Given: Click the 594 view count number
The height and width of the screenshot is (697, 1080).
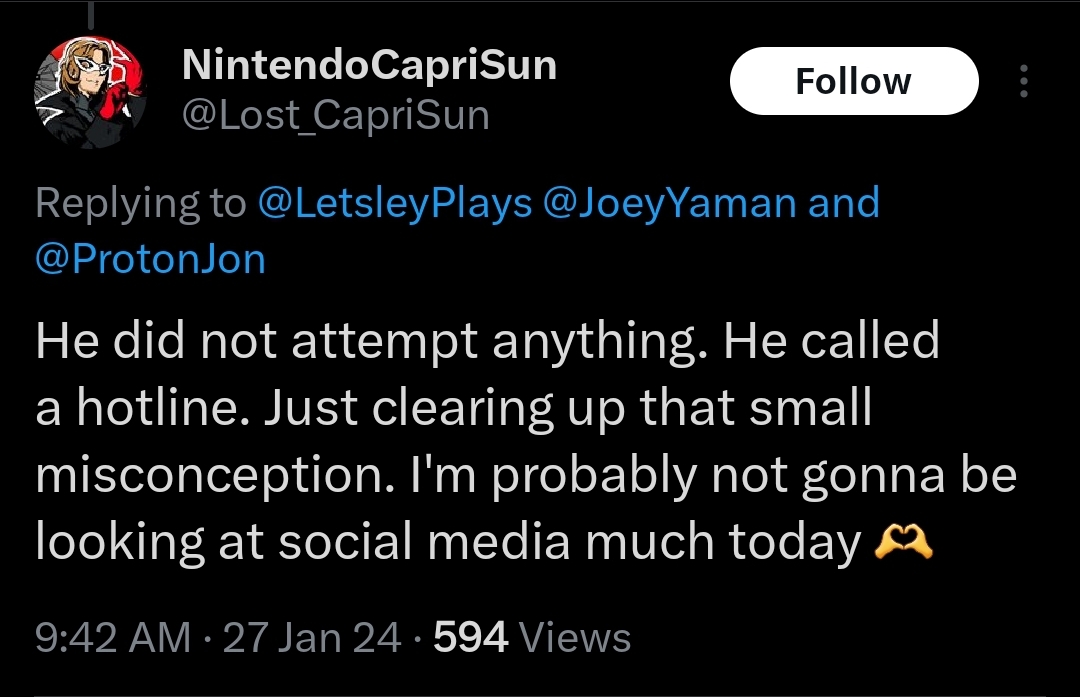Looking at the screenshot, I should [470, 637].
